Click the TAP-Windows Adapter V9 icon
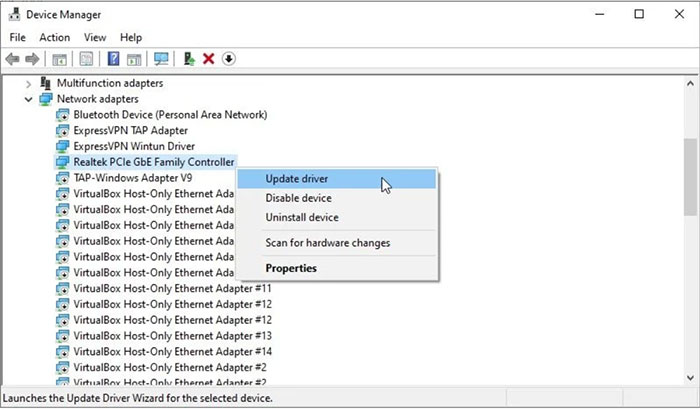The height and width of the screenshot is (410, 700). pos(62,178)
